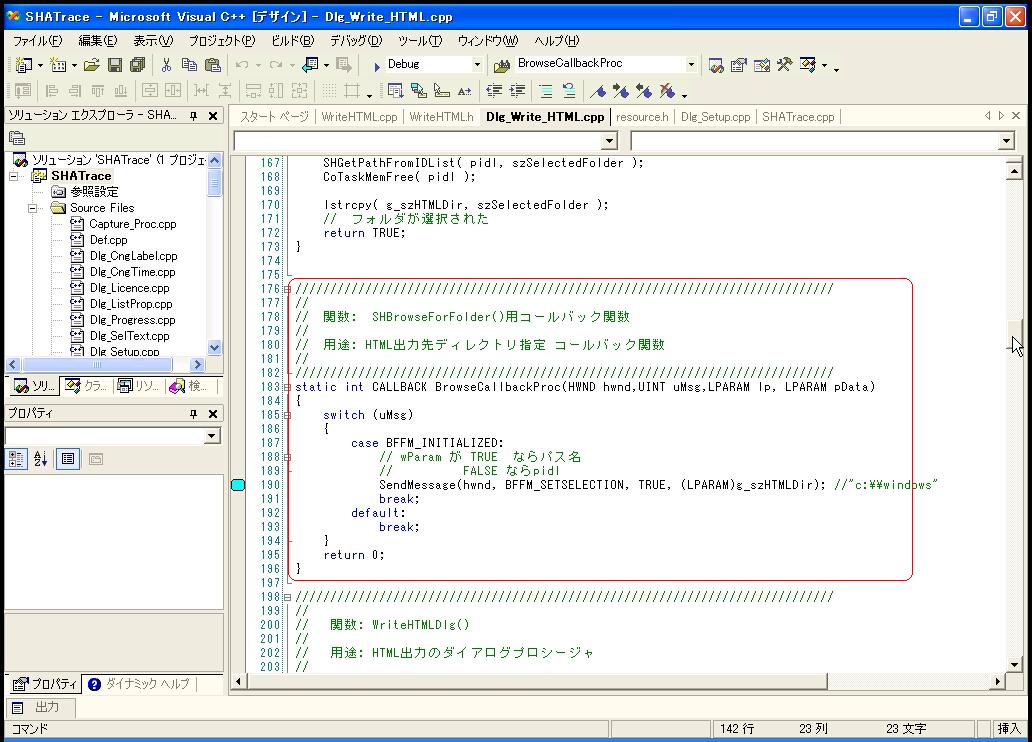Screen dimensions: 1032x742
Task: Select Capture_Proc.cpp in Solution Explorer
Action: pos(132,224)
